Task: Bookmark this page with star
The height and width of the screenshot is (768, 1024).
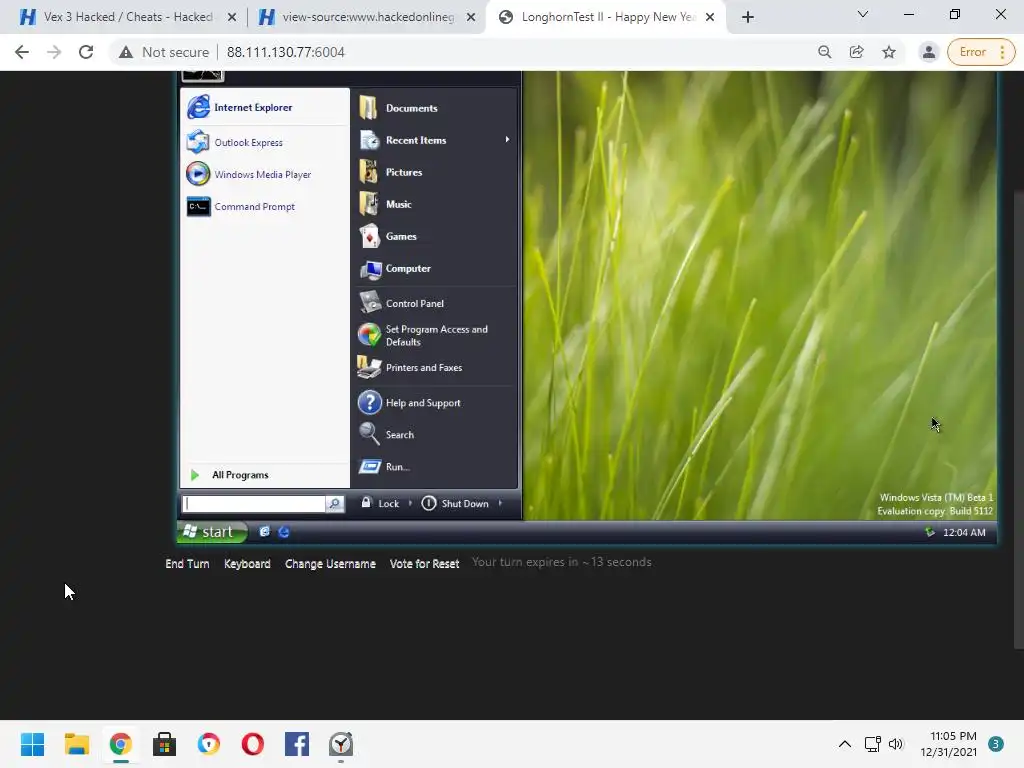Action: pyautogui.click(x=889, y=52)
